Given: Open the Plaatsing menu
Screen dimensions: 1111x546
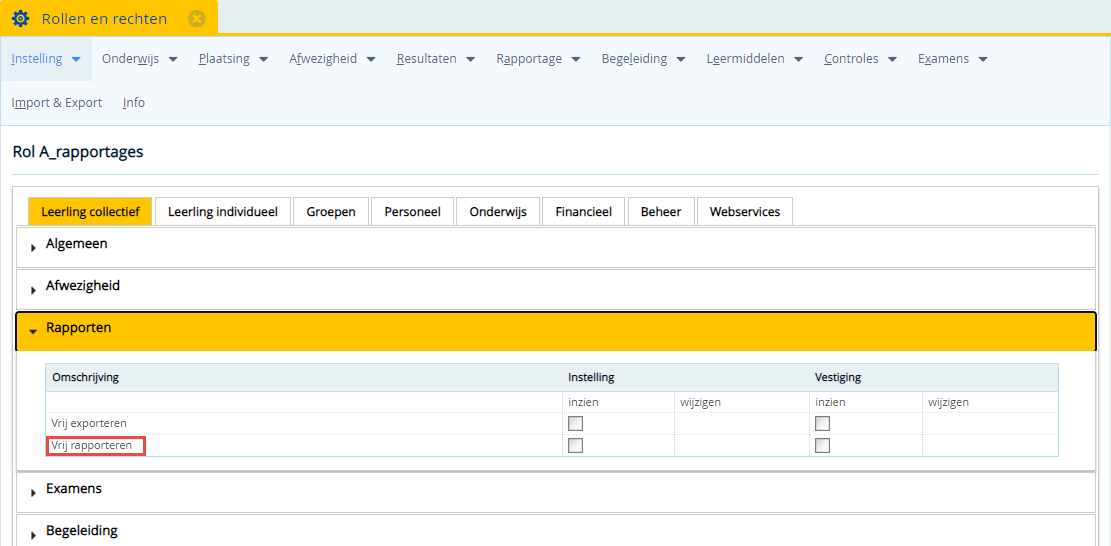Looking at the screenshot, I should point(233,59).
